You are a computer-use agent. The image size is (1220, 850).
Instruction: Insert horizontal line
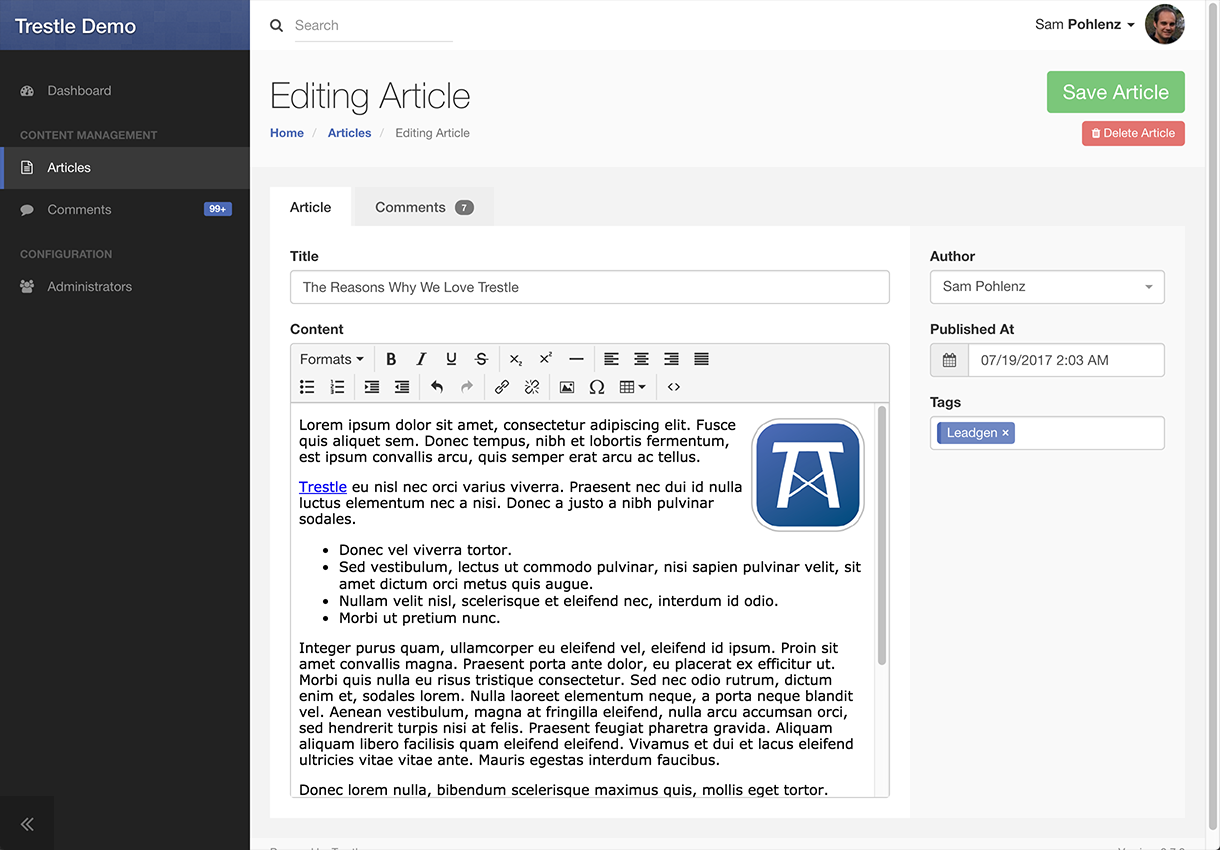pyautogui.click(x=576, y=359)
